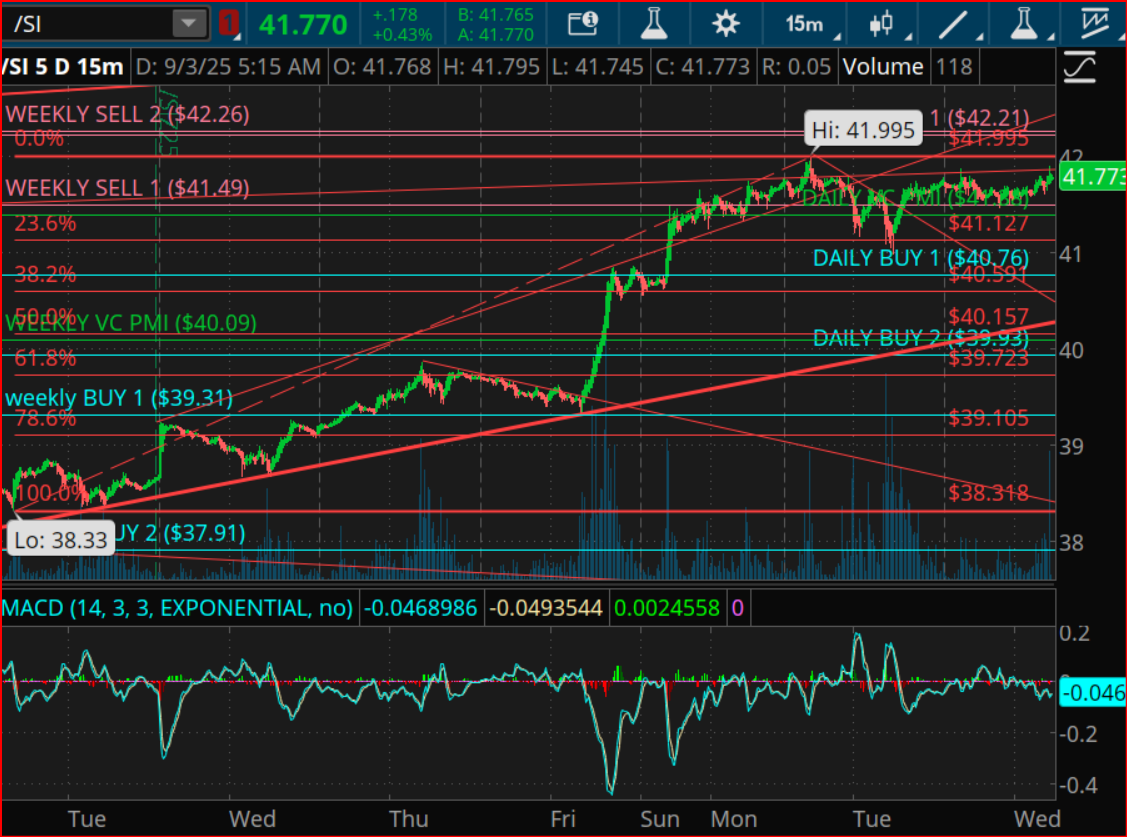Open Edit Studies flask icon

click(x=654, y=24)
